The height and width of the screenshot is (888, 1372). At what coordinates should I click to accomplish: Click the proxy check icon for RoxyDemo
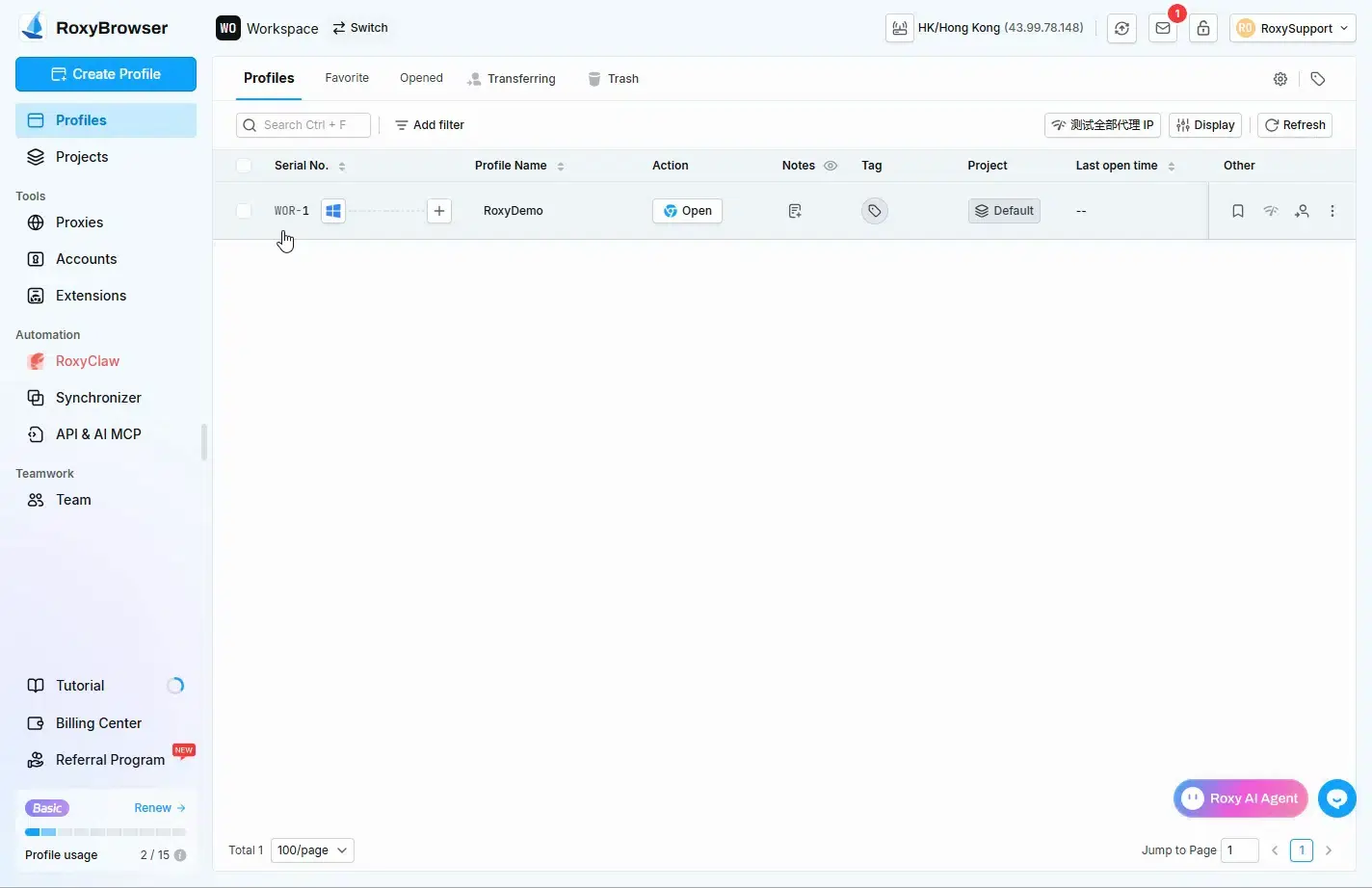click(x=1271, y=211)
